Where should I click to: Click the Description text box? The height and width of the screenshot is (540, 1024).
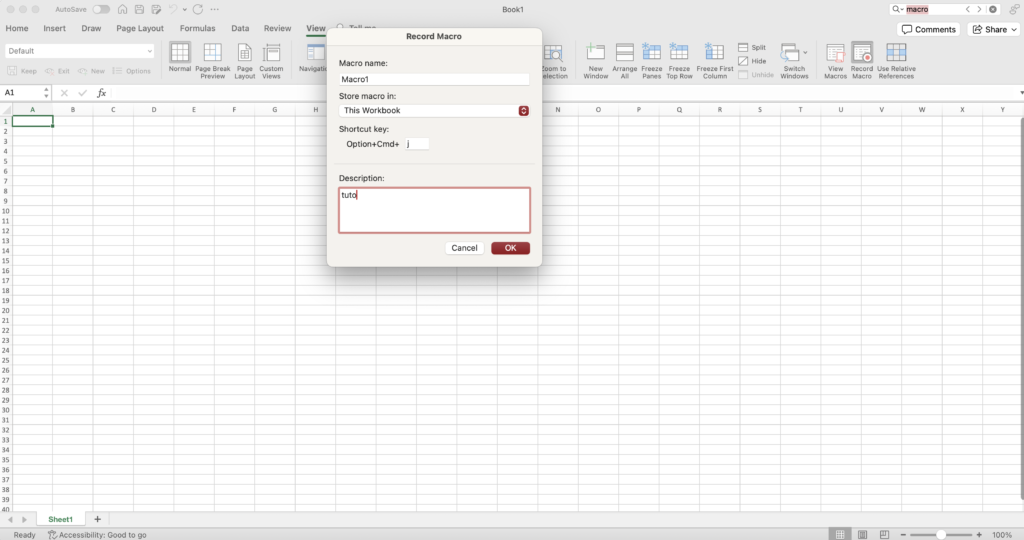(x=434, y=210)
